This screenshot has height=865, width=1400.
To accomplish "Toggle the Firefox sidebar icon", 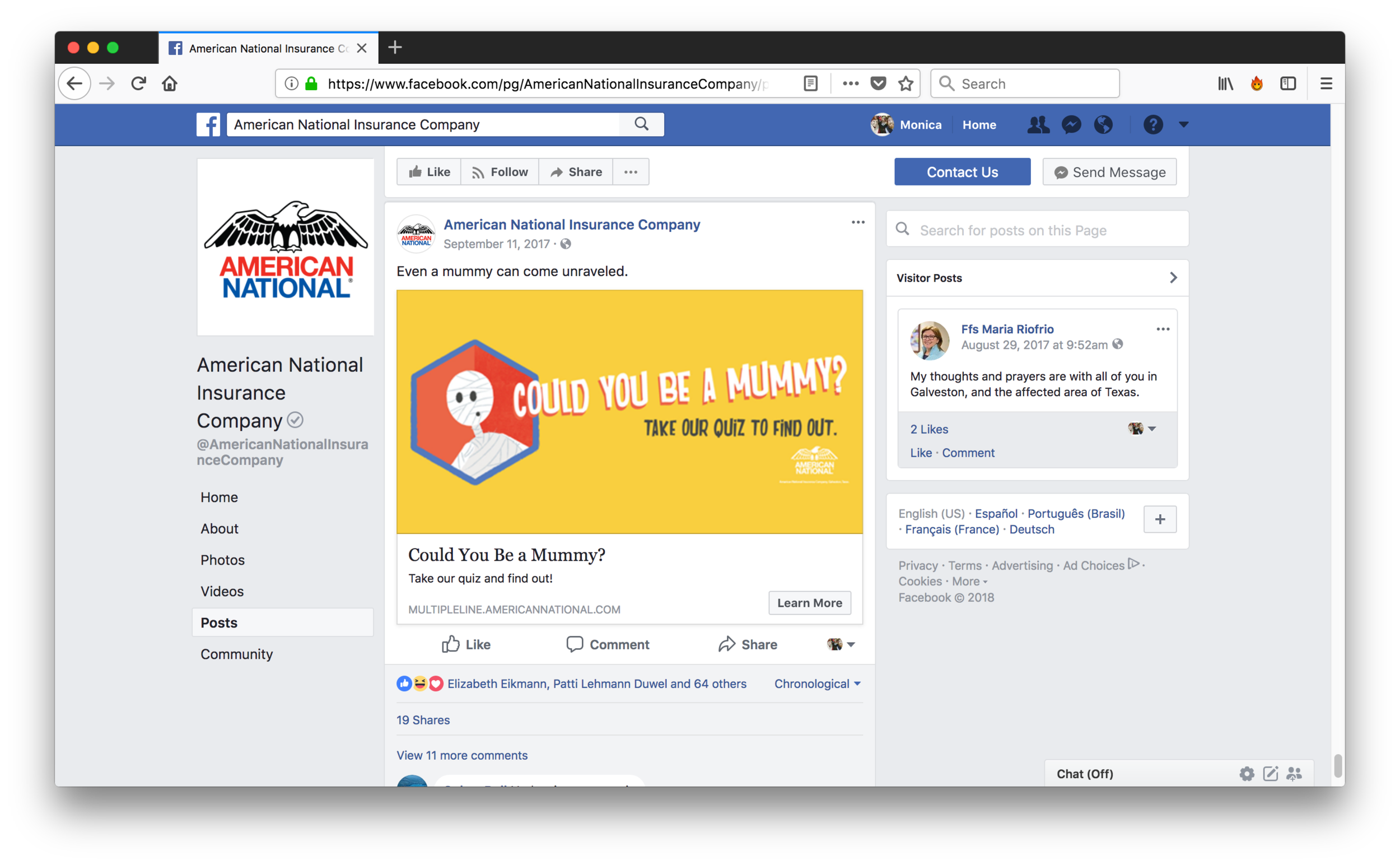I will (1288, 83).
